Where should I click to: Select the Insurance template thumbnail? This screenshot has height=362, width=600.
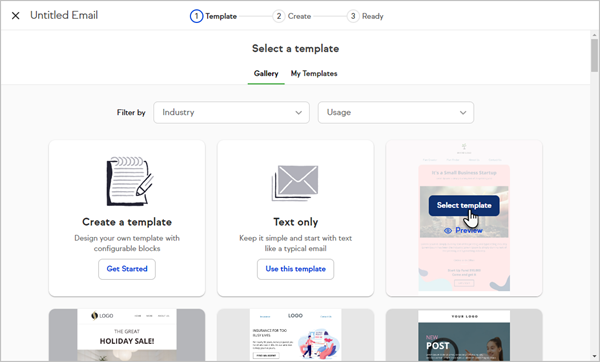tap(295, 335)
